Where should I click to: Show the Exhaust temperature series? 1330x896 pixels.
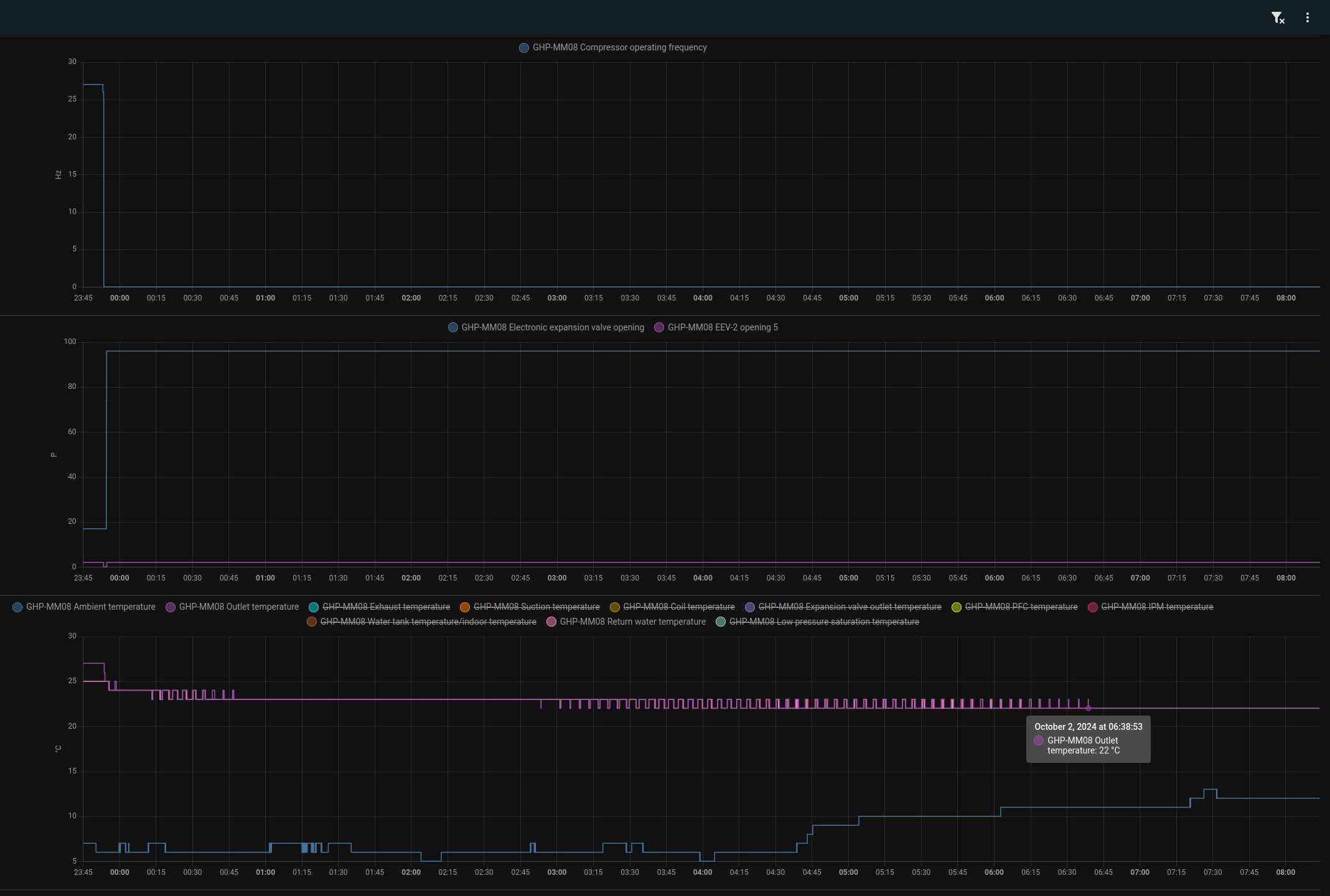click(385, 607)
